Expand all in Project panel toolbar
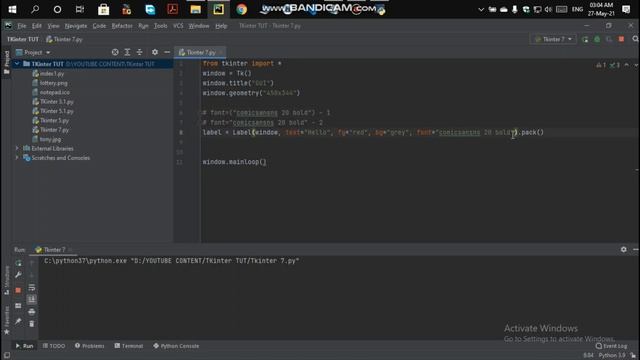The width and height of the screenshot is (640, 360). (127, 52)
